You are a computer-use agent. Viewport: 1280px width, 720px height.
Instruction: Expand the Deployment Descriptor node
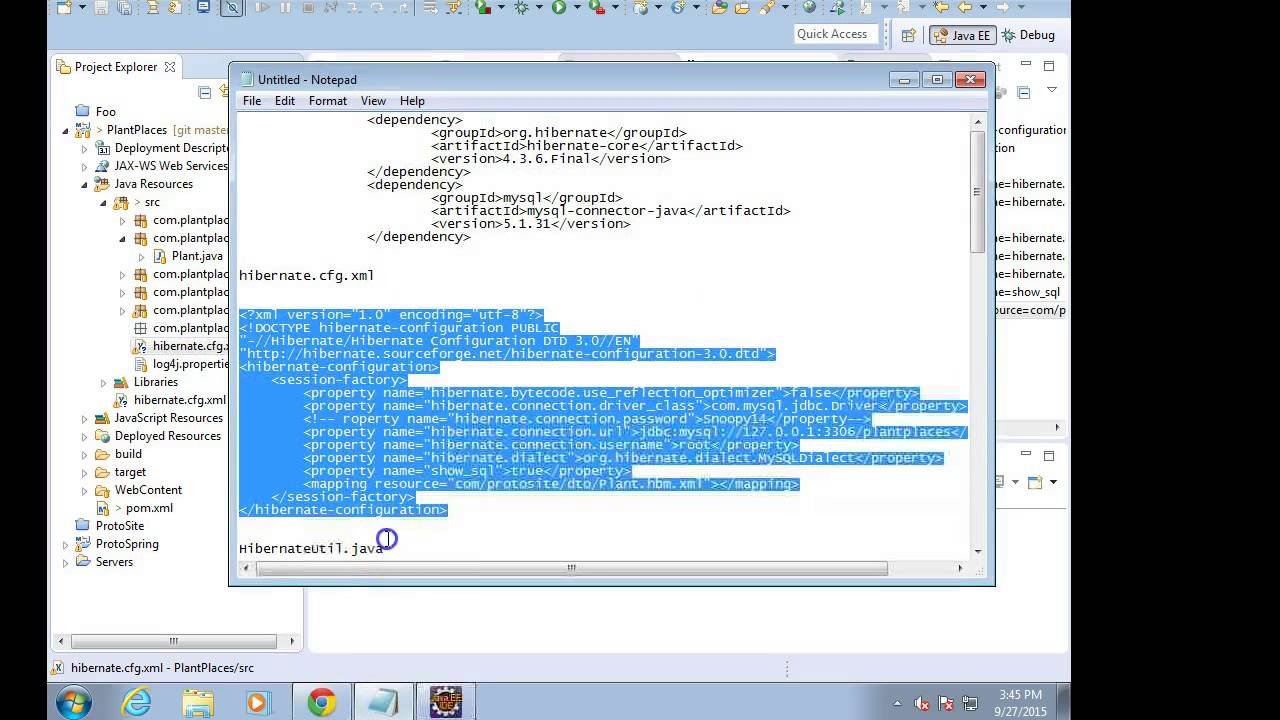[x=85, y=148]
